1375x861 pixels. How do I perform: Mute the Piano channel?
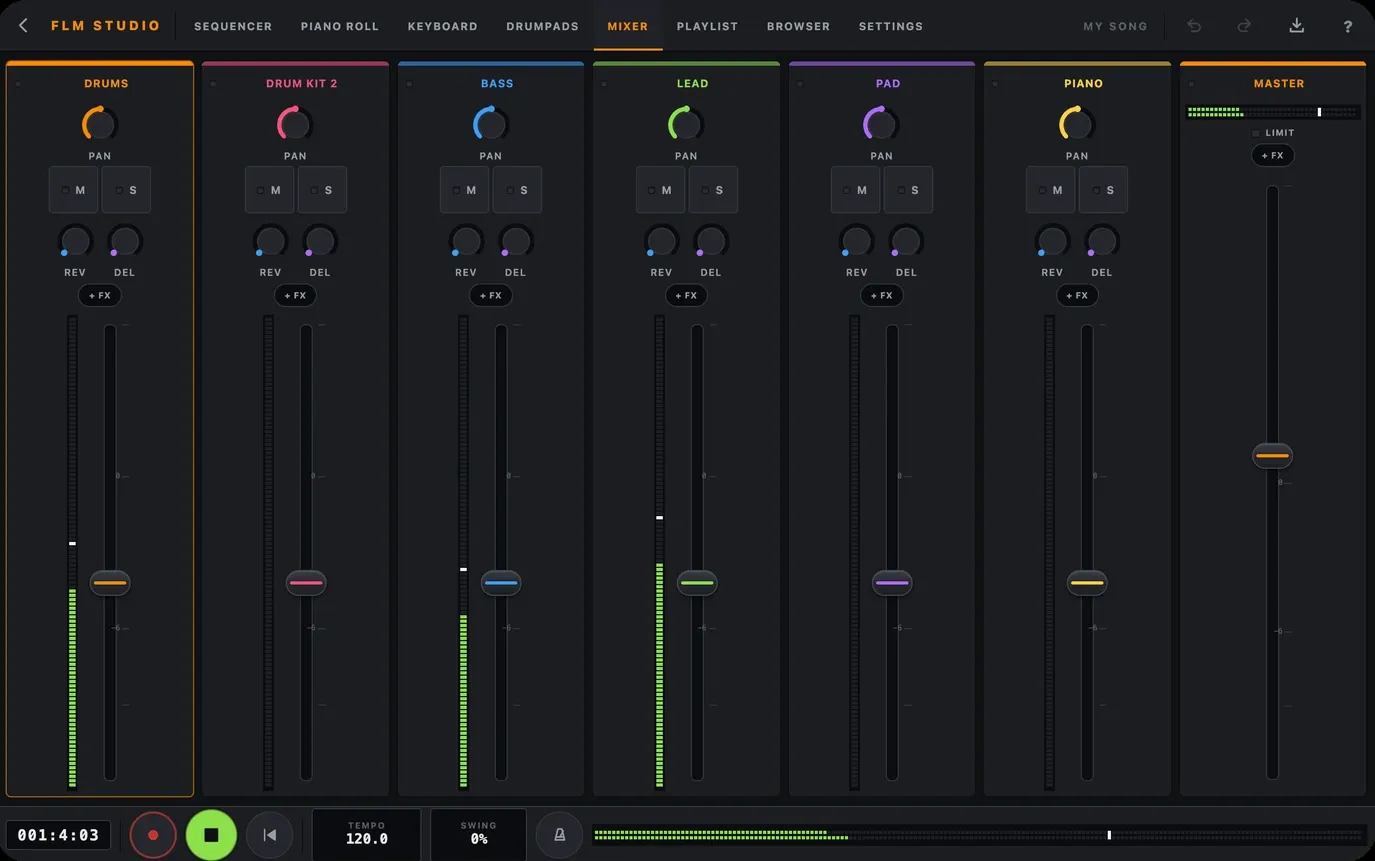pyautogui.click(x=1051, y=190)
